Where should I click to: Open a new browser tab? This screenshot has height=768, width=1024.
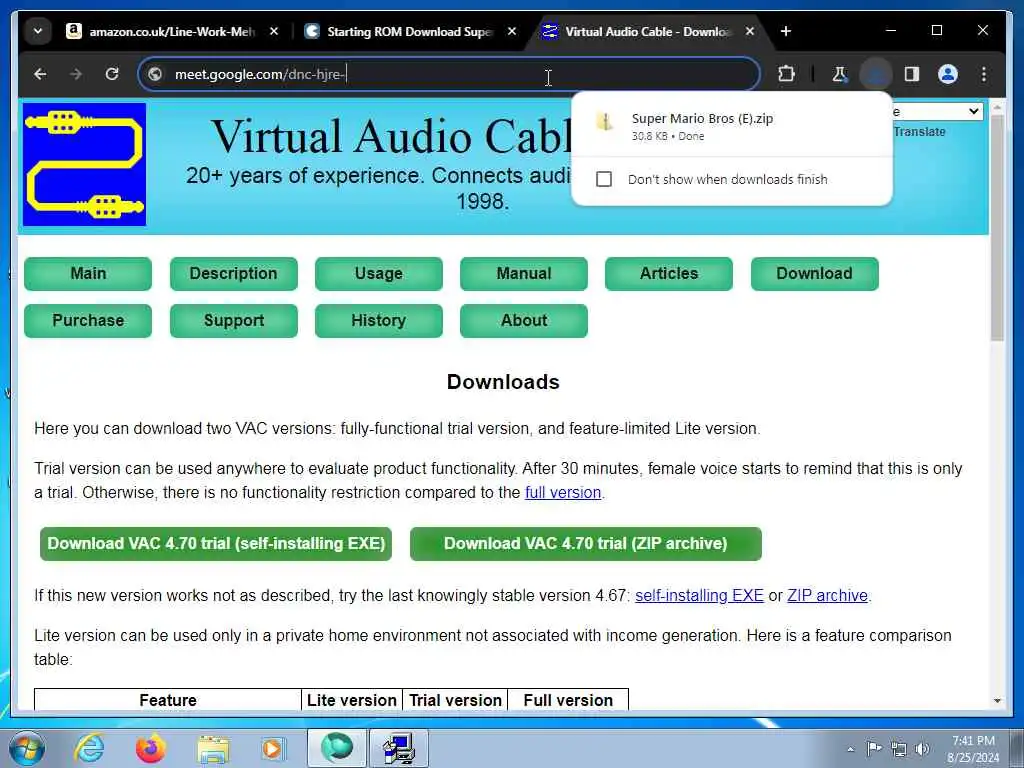[786, 31]
